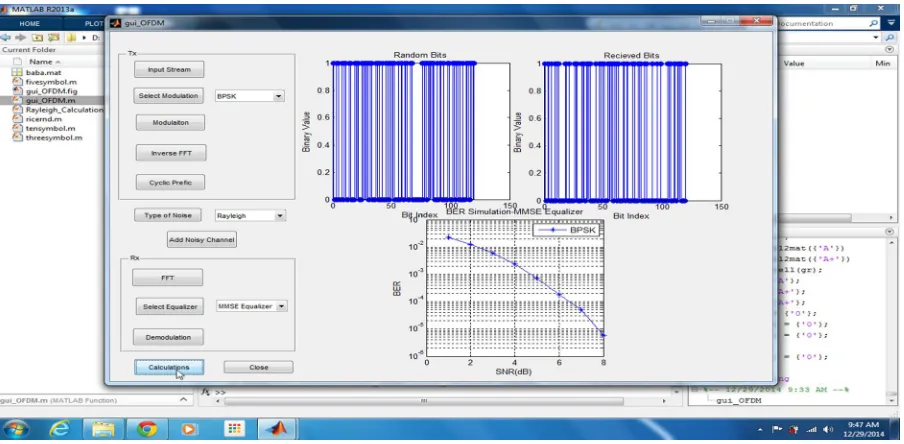Click the Command Window prompt
904x444 pixels.
point(220,392)
